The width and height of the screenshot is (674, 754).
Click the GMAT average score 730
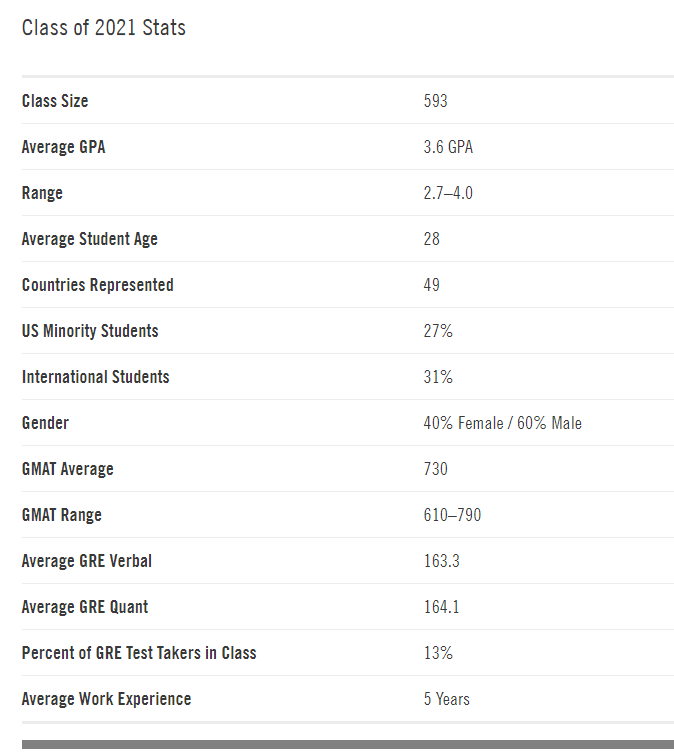[x=436, y=469]
